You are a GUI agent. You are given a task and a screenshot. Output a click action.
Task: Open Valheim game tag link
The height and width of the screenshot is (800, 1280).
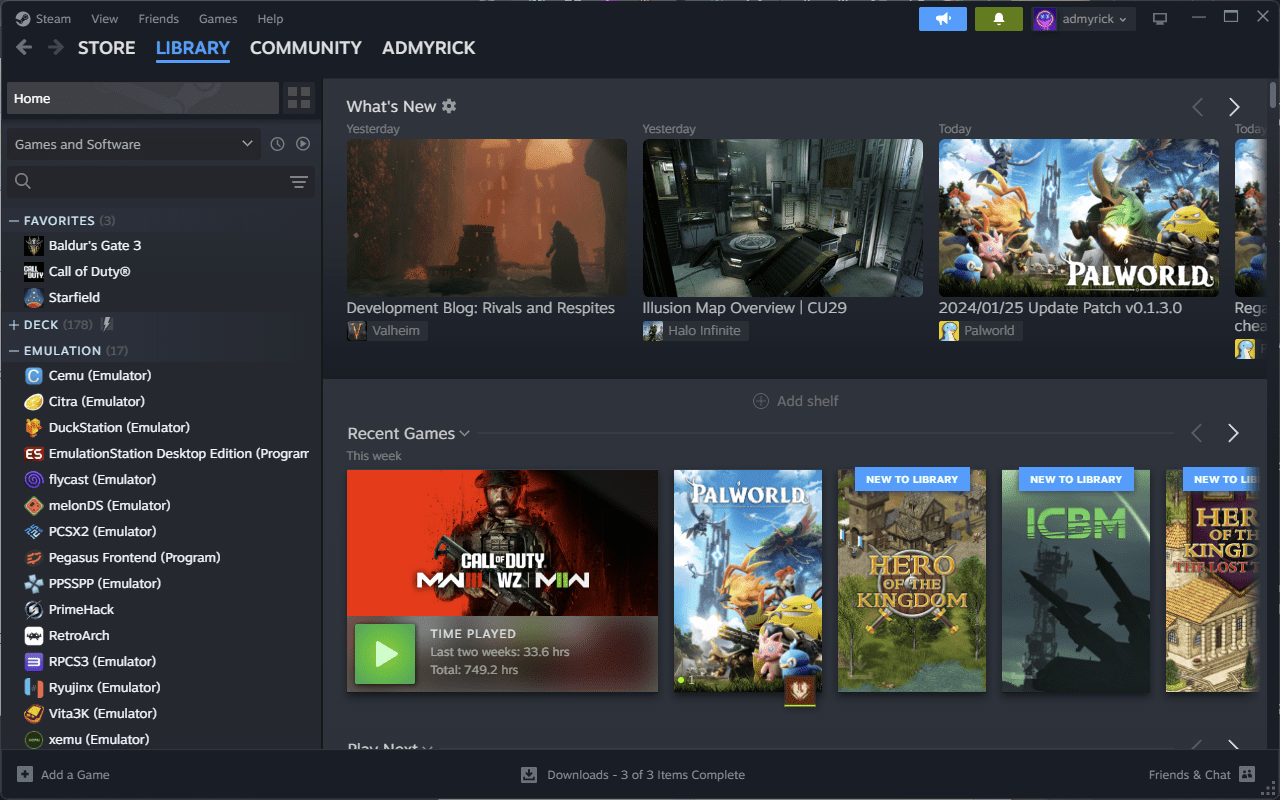(x=387, y=331)
